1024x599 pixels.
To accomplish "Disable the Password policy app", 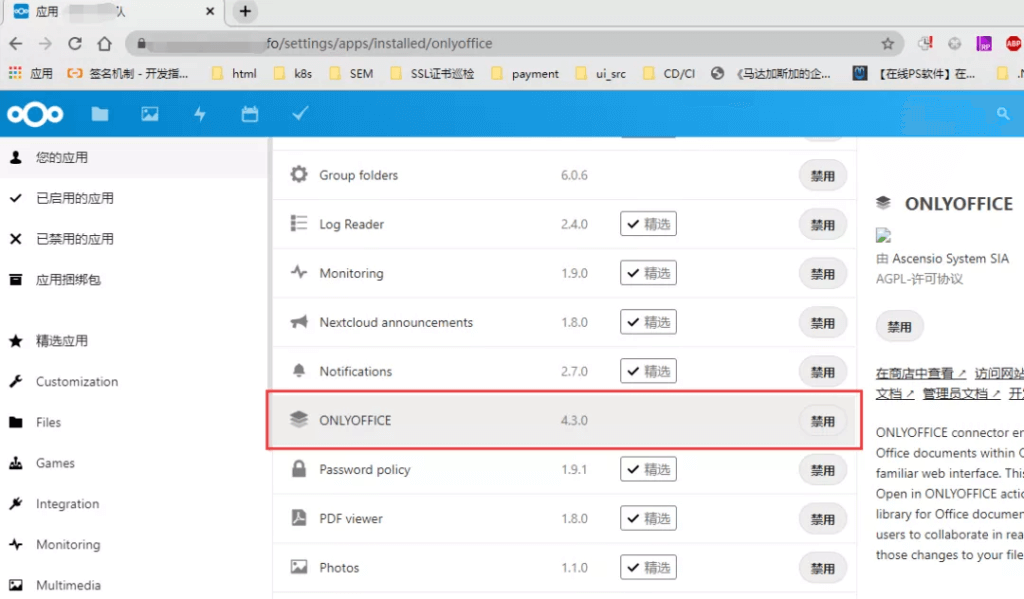I will pos(823,470).
